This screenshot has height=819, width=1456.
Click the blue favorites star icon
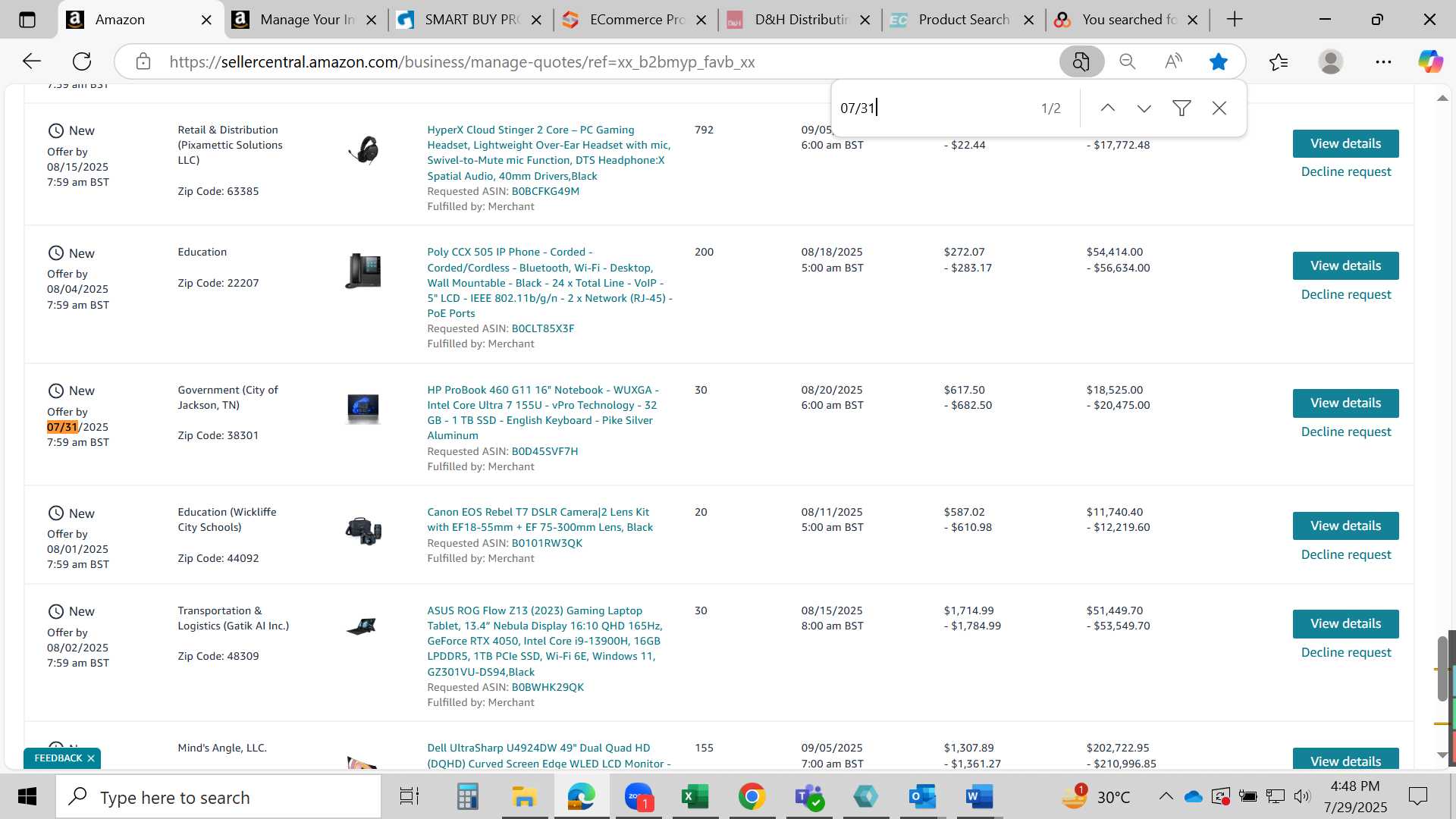1219,61
